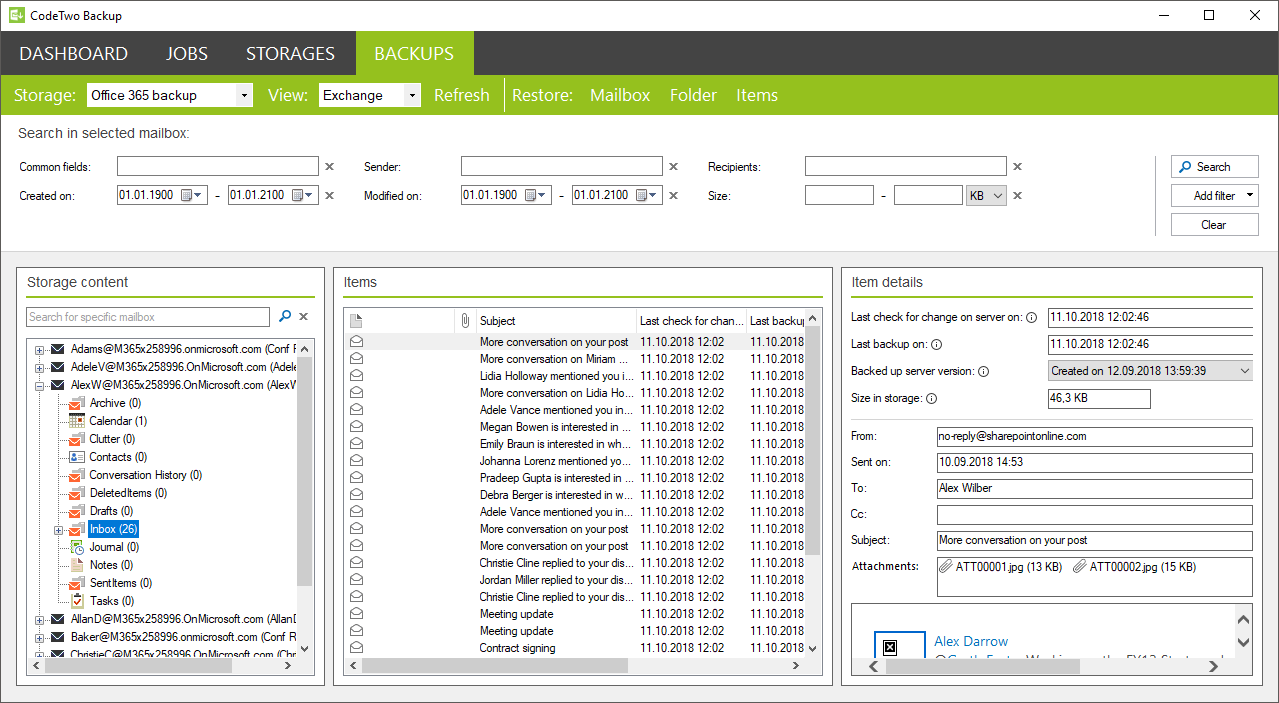Expand the Inbox (26) folder node
1279x703 pixels.
tap(58, 529)
